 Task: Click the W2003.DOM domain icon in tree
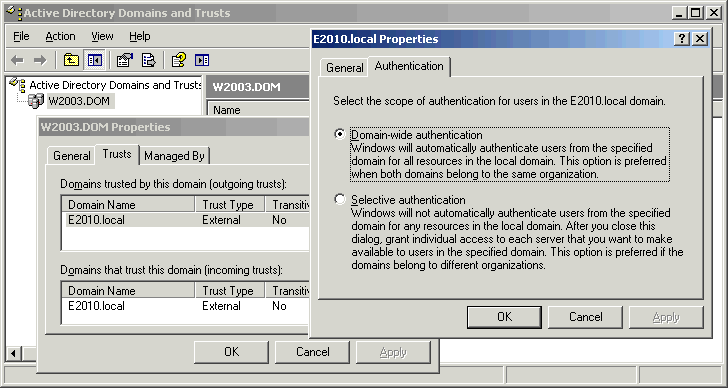[x=36, y=101]
